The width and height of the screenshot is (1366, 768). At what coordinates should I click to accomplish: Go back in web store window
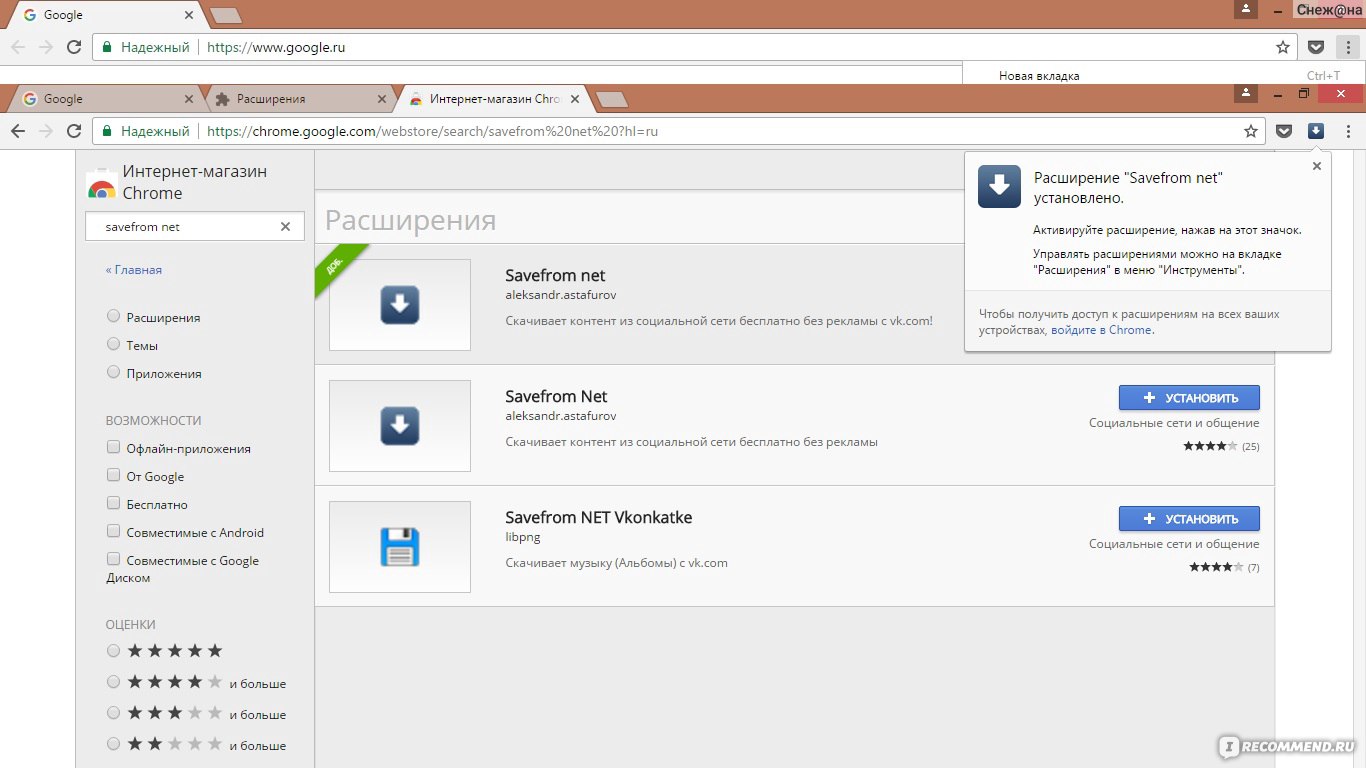pos(18,131)
